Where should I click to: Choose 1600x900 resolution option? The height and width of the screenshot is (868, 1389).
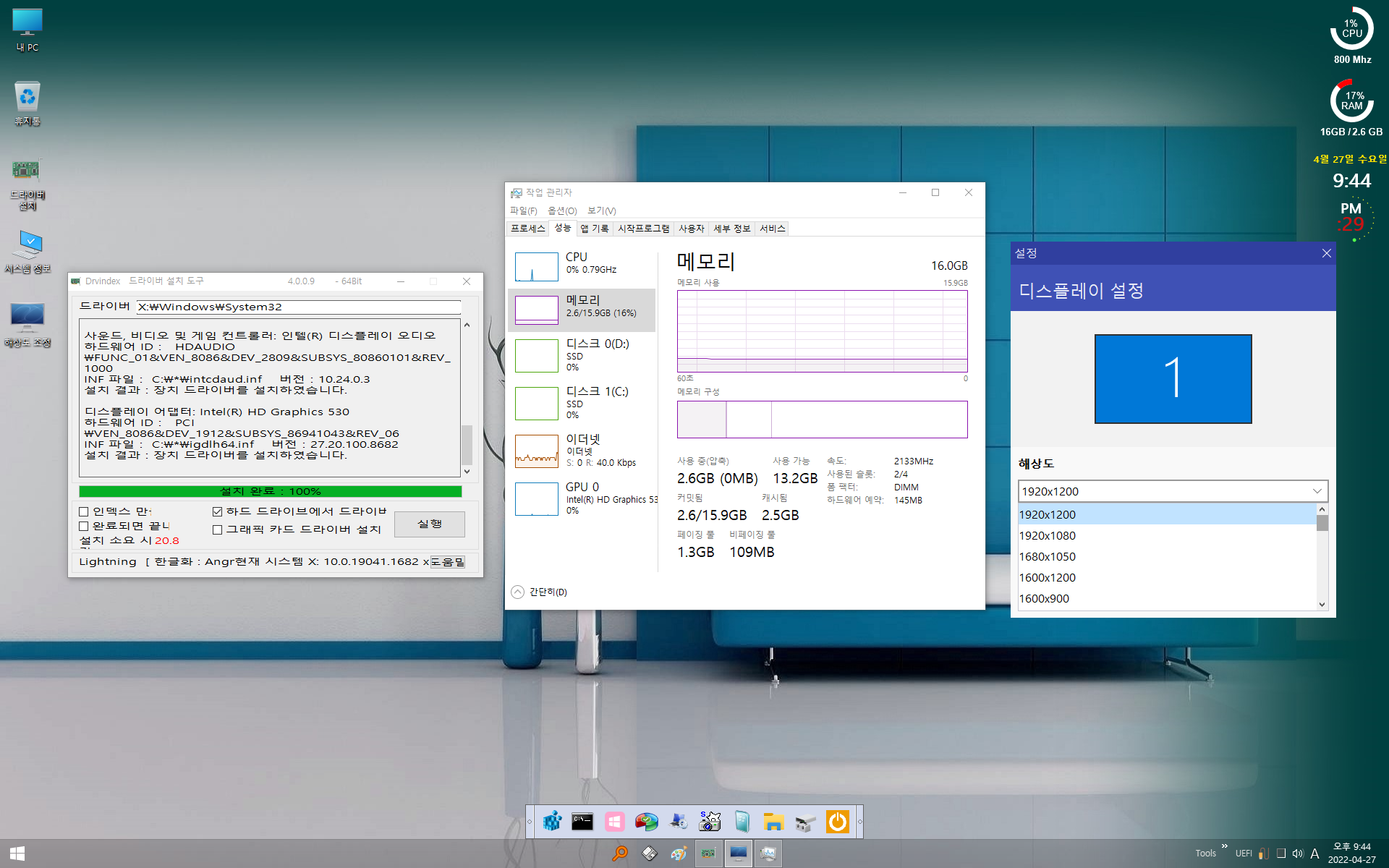[1167, 598]
